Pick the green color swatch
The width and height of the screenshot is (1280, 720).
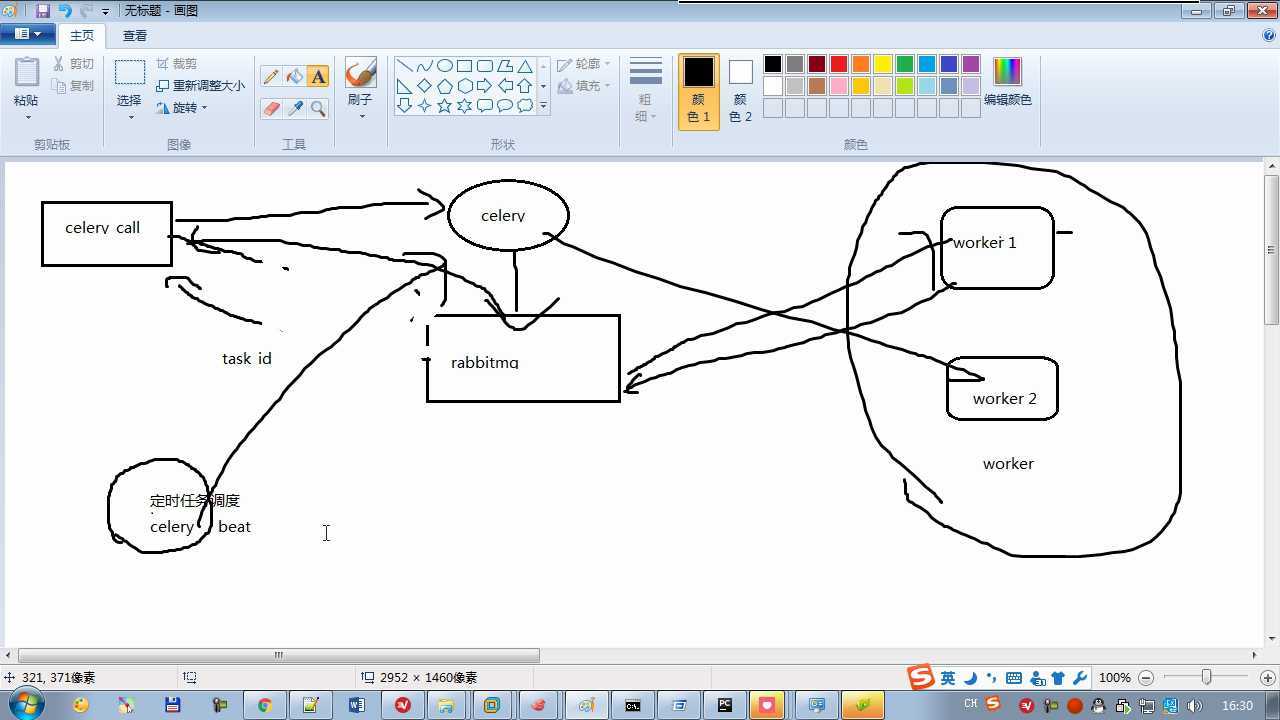[905, 64]
